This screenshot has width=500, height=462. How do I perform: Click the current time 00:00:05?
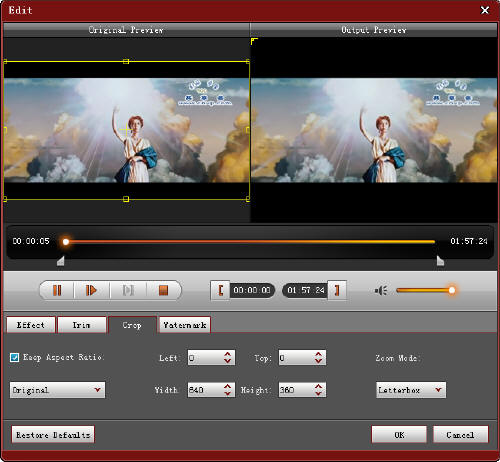coord(31,241)
